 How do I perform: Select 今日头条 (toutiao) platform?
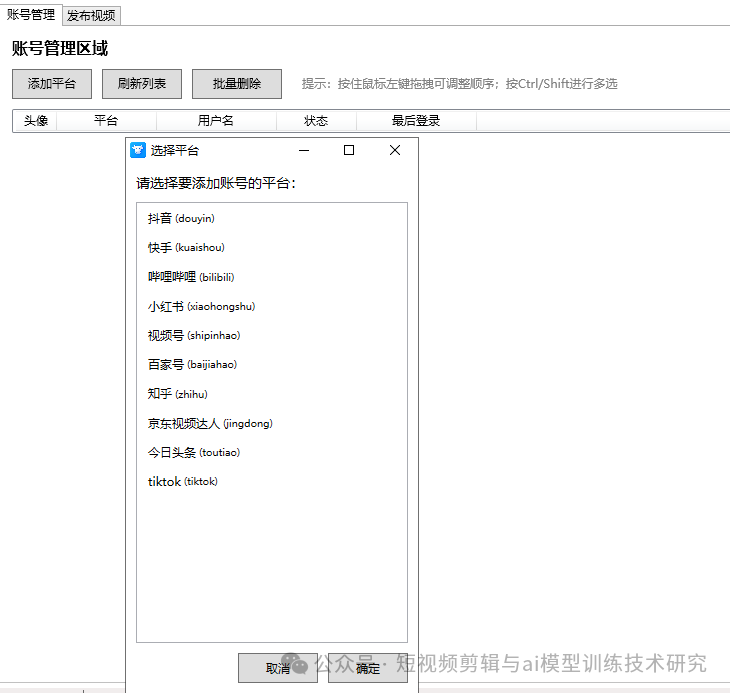point(272,452)
